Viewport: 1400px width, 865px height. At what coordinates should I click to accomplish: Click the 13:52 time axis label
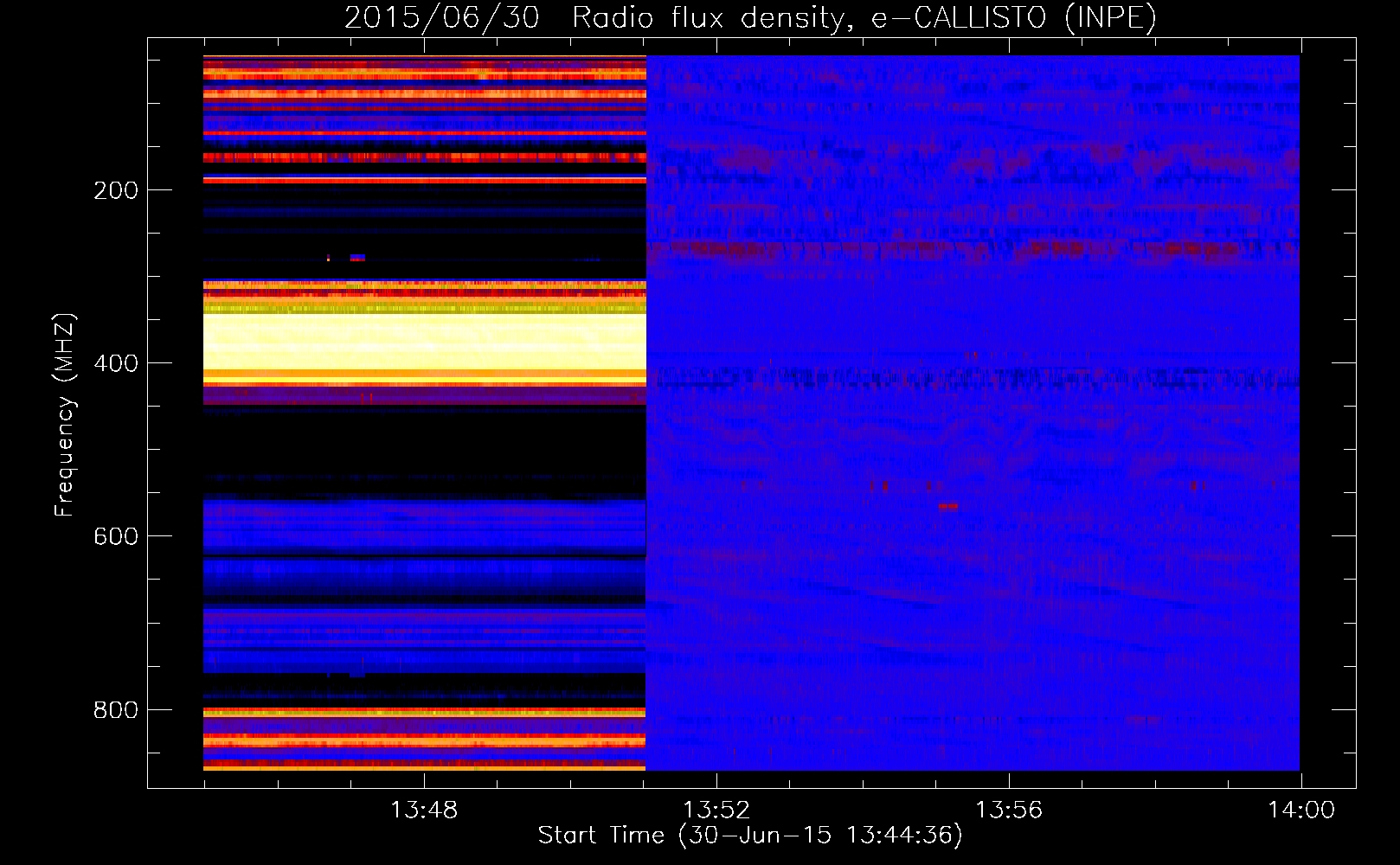(716, 811)
